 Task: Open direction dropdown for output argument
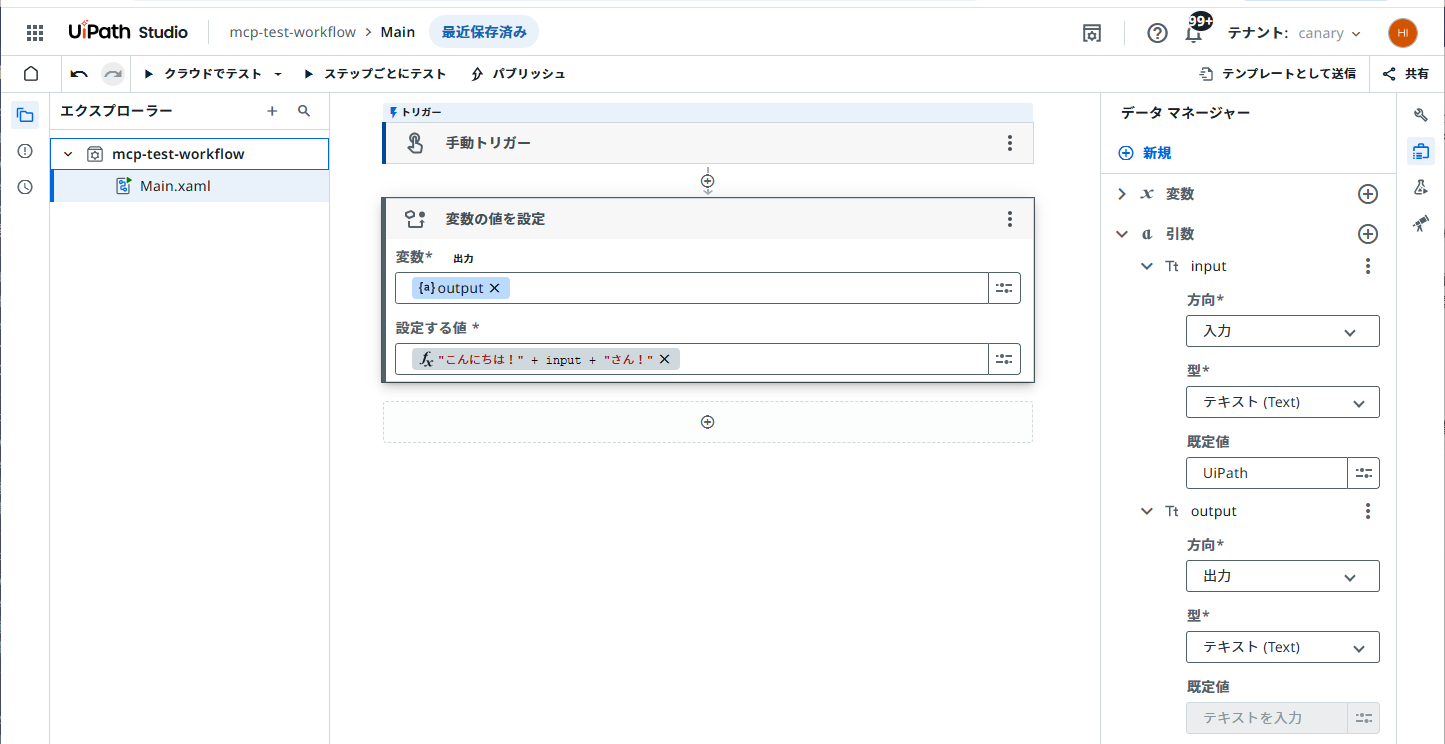pyautogui.click(x=1283, y=576)
